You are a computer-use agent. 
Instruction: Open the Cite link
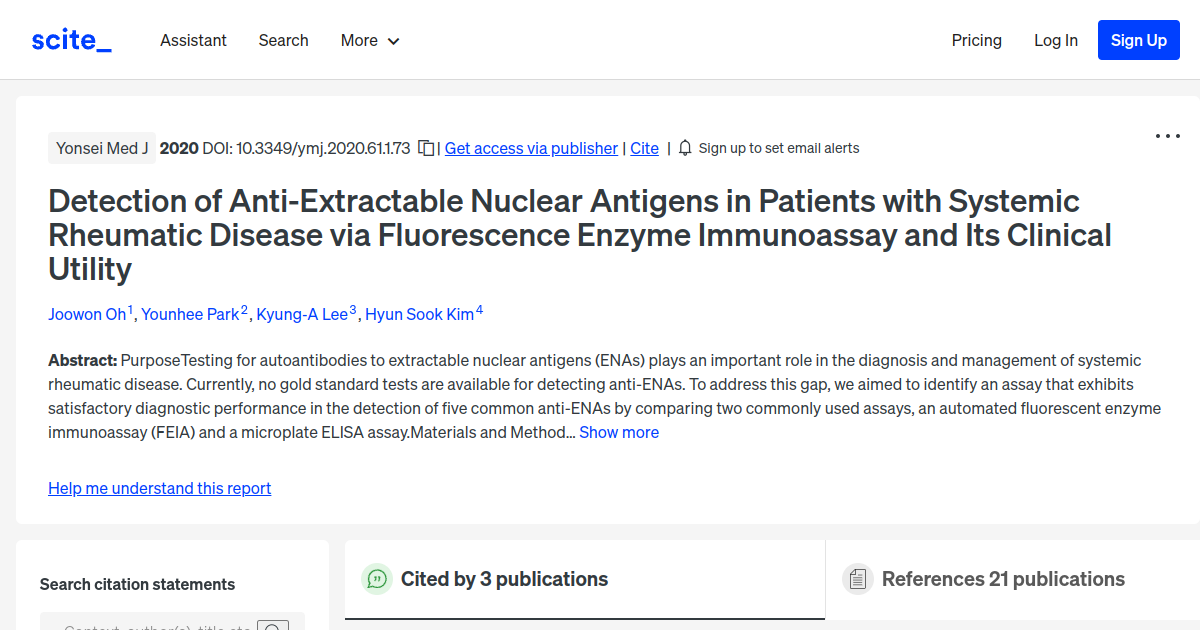click(644, 148)
